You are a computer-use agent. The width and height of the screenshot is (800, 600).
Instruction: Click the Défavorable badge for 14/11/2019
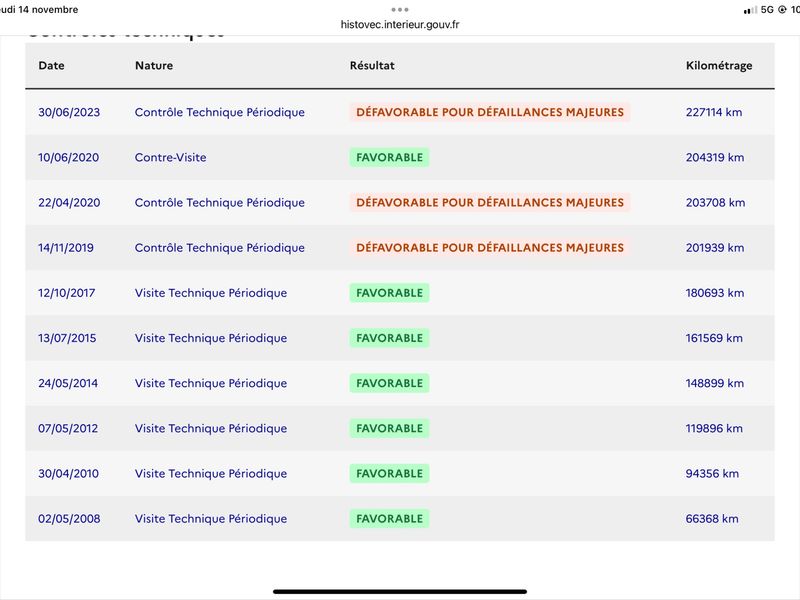coord(490,247)
